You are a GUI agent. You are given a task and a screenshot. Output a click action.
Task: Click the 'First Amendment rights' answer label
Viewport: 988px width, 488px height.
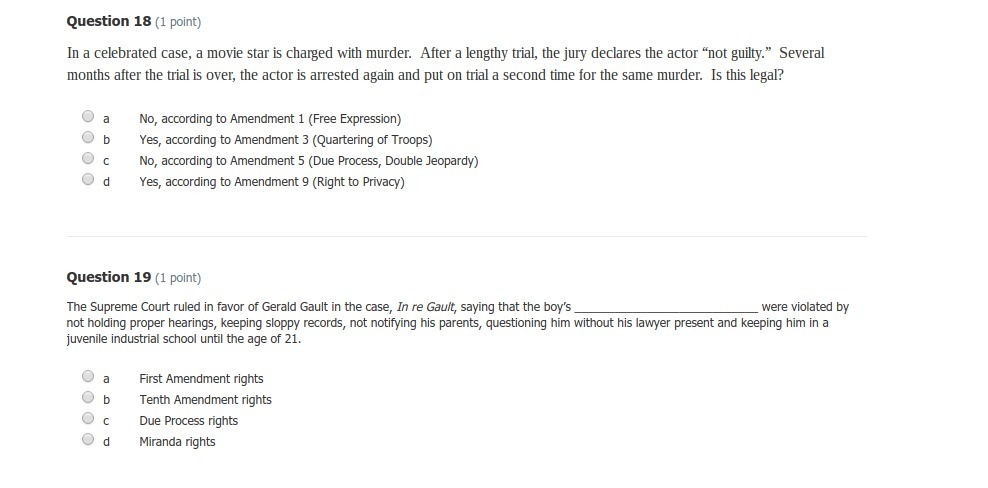(201, 379)
